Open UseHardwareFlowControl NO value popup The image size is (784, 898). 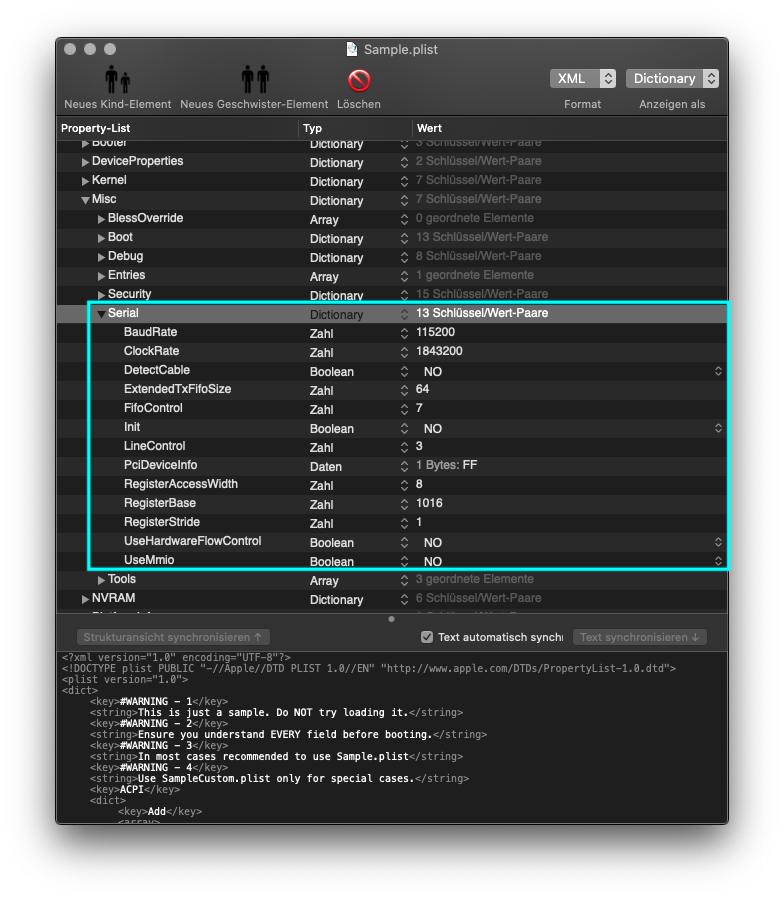[718, 542]
